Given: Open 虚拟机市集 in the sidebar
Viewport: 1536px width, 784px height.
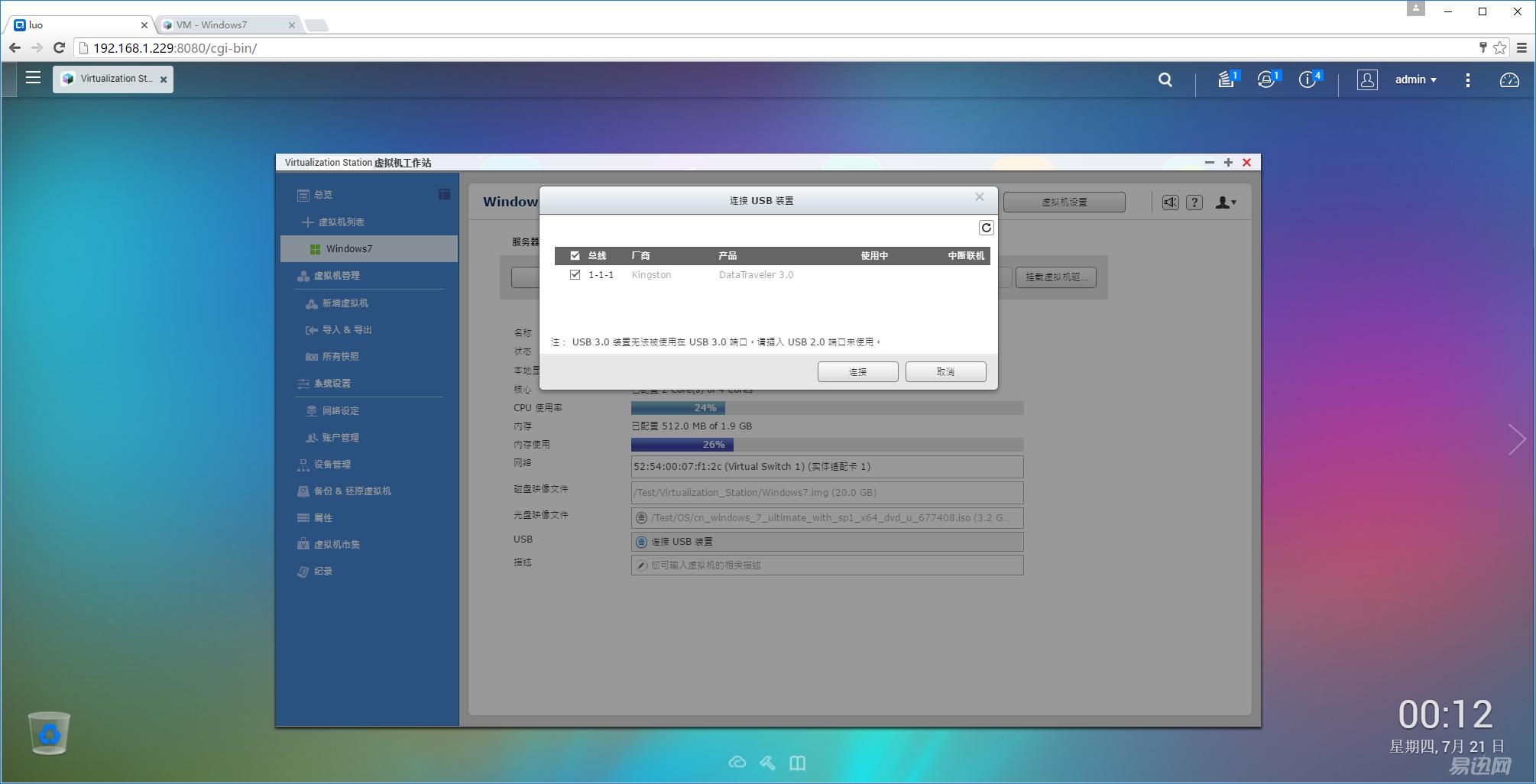Looking at the screenshot, I should [329, 545].
